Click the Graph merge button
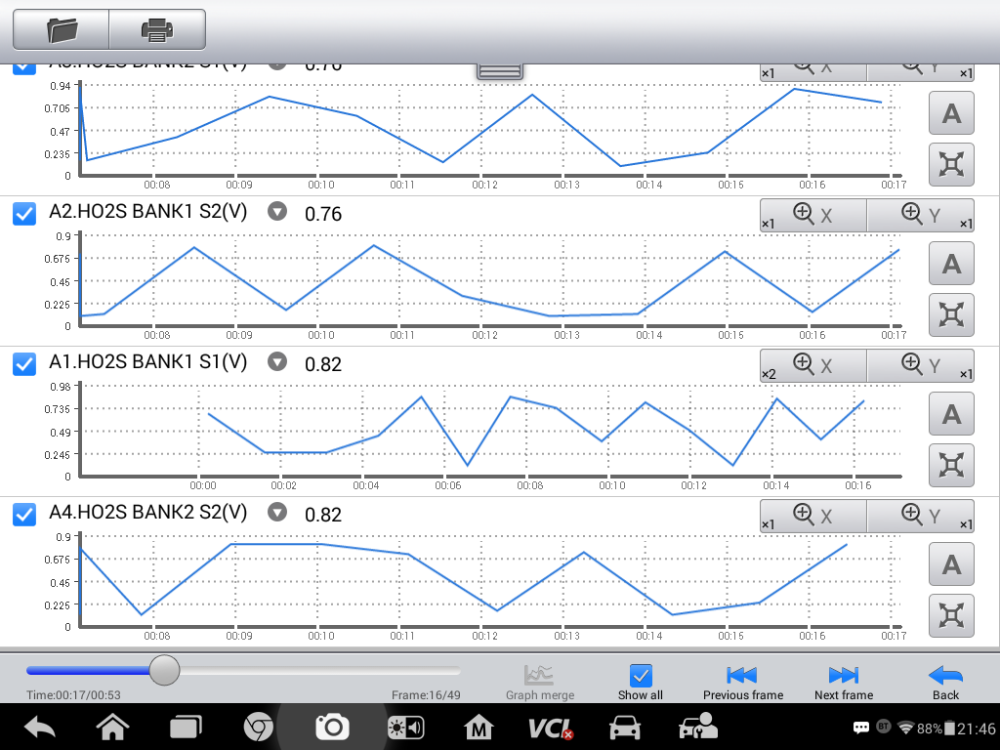Viewport: 1000px width, 750px height. pos(540,682)
